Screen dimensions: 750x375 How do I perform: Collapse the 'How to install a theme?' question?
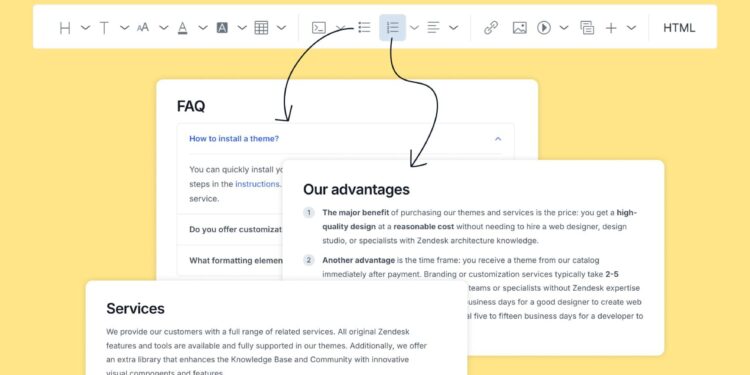coord(498,139)
